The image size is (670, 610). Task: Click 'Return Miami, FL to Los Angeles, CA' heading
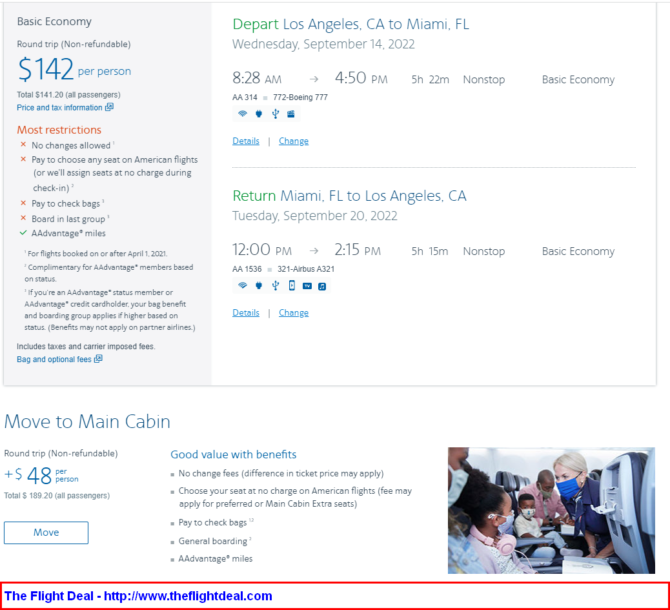[350, 196]
